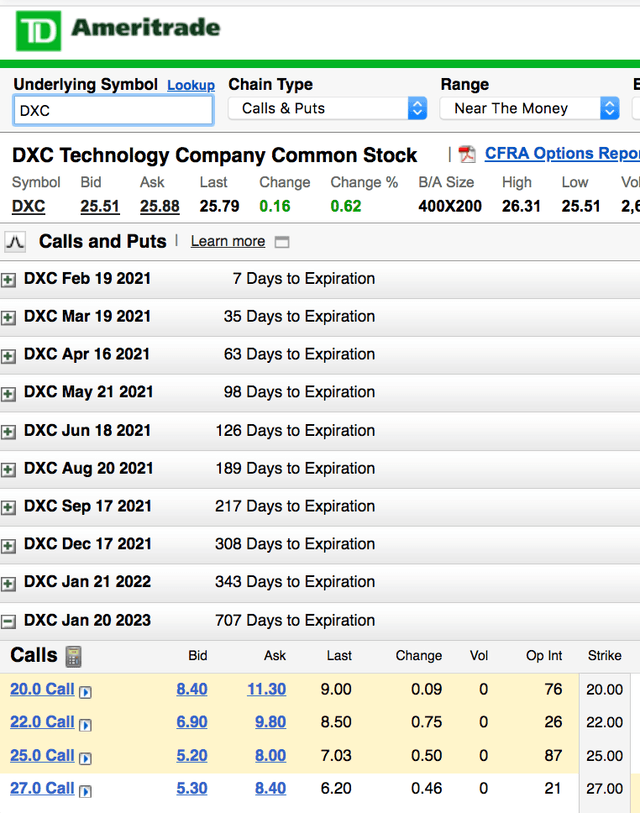This screenshot has height=813, width=640.
Task: Open the CFRA Options Report link
Action: [562, 153]
